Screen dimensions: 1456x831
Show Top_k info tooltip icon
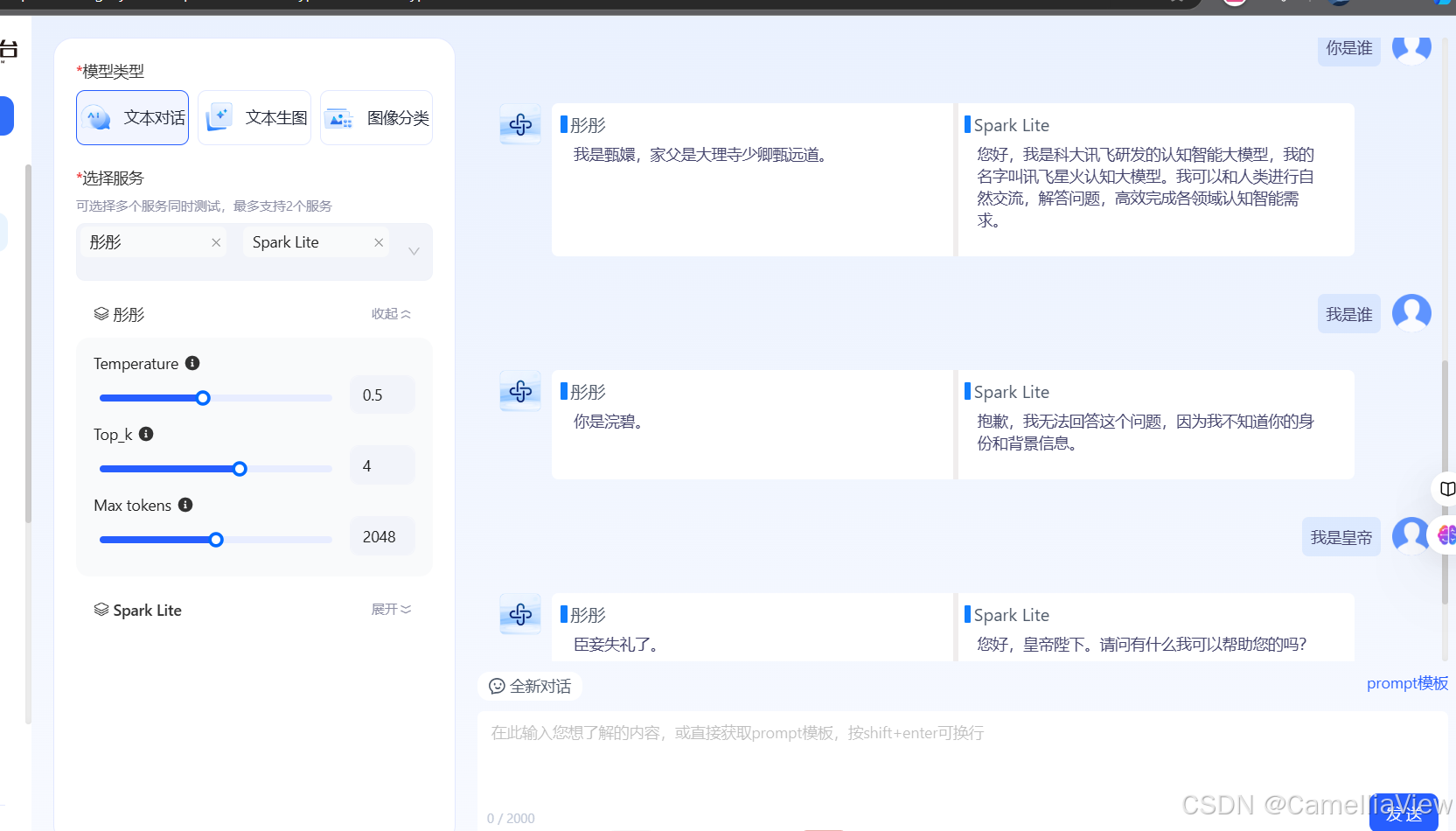point(146,434)
